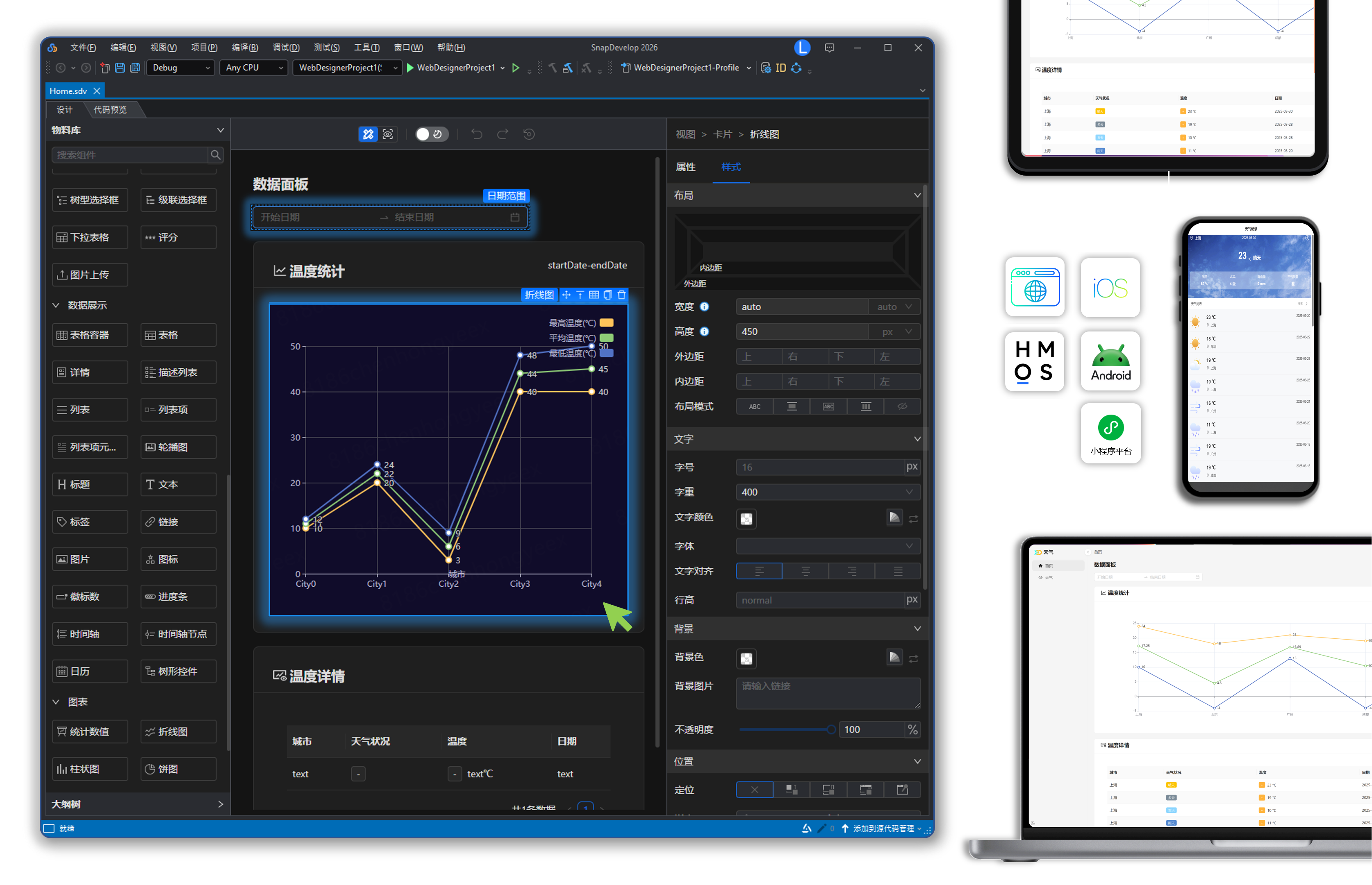Click the save all files icon
Viewport: 1372px width, 885px height.
coord(135,68)
